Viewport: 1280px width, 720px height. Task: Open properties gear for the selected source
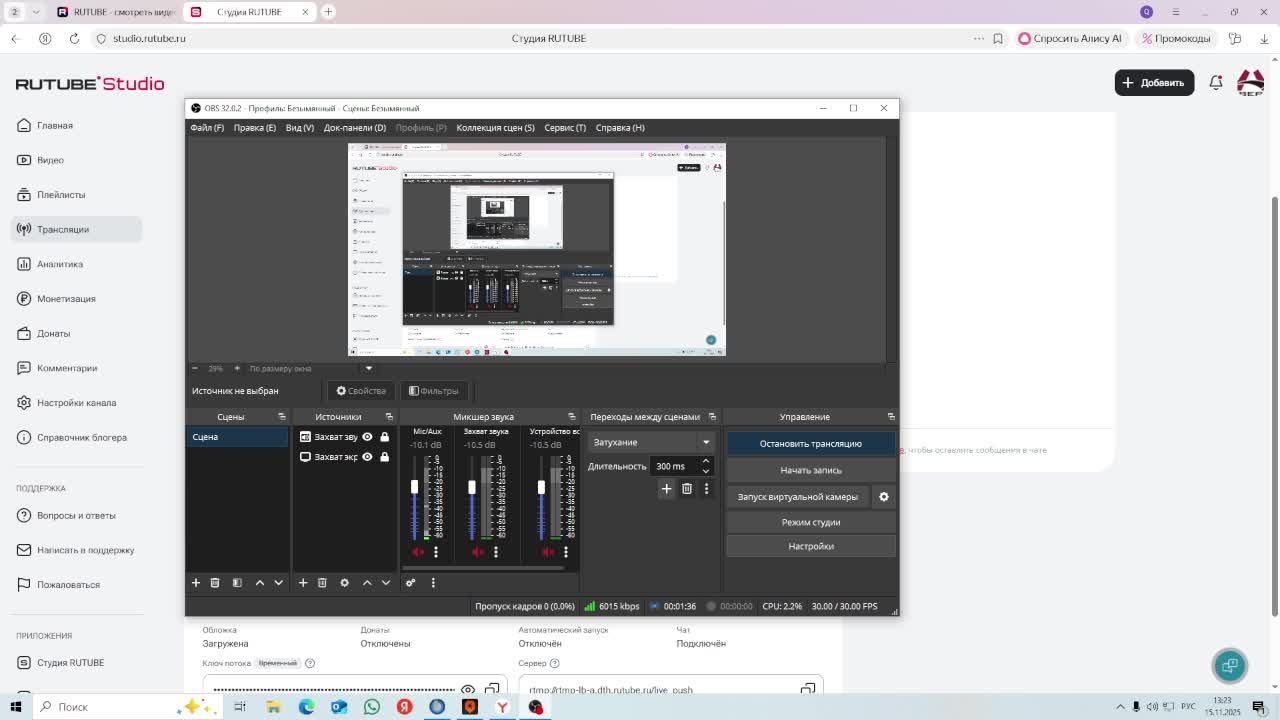coord(344,583)
